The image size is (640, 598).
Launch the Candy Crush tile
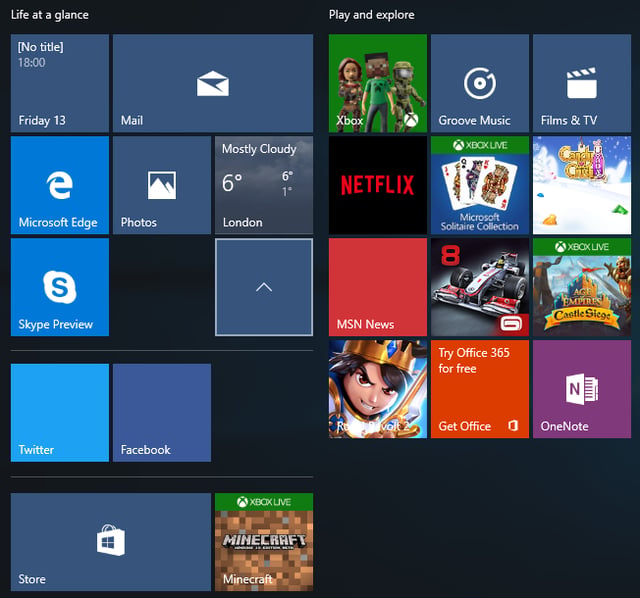point(582,185)
